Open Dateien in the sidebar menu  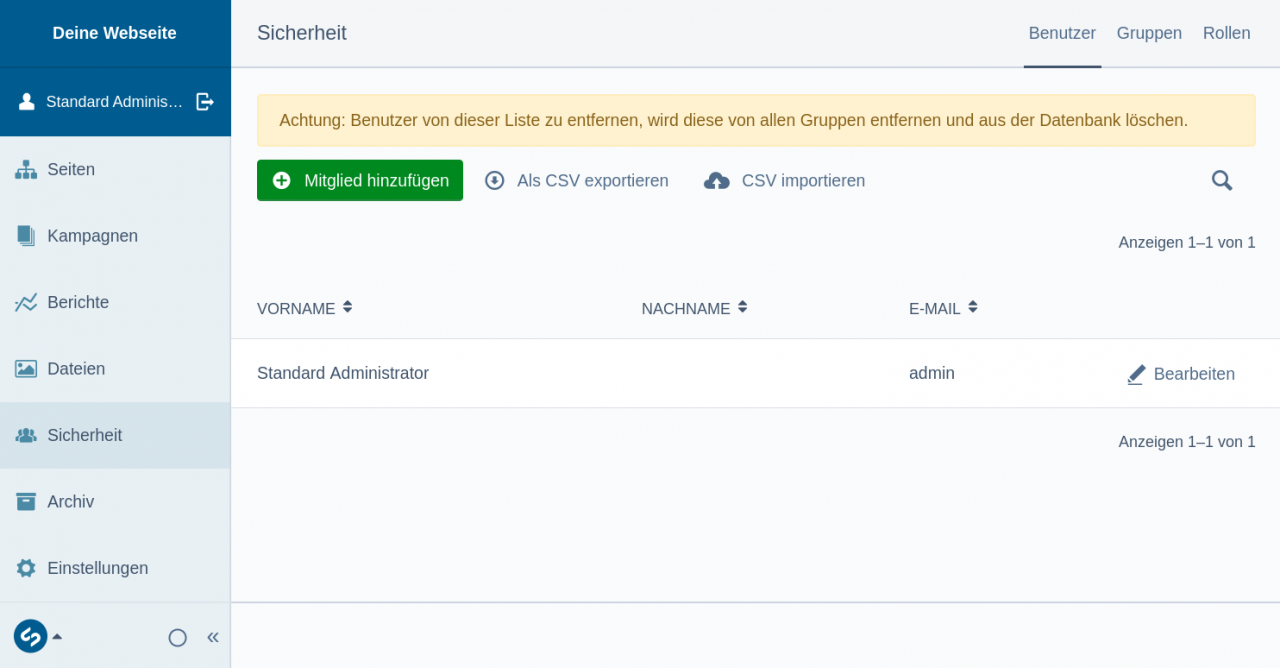115,369
